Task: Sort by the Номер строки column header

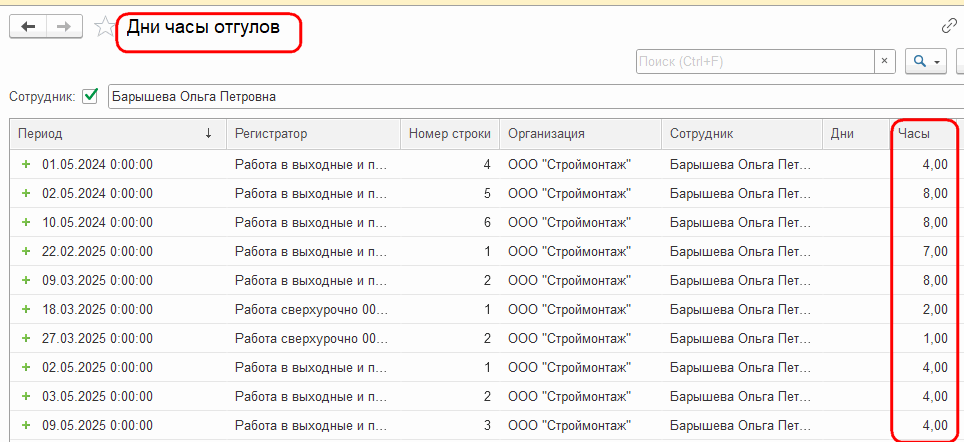Action: 450,134
